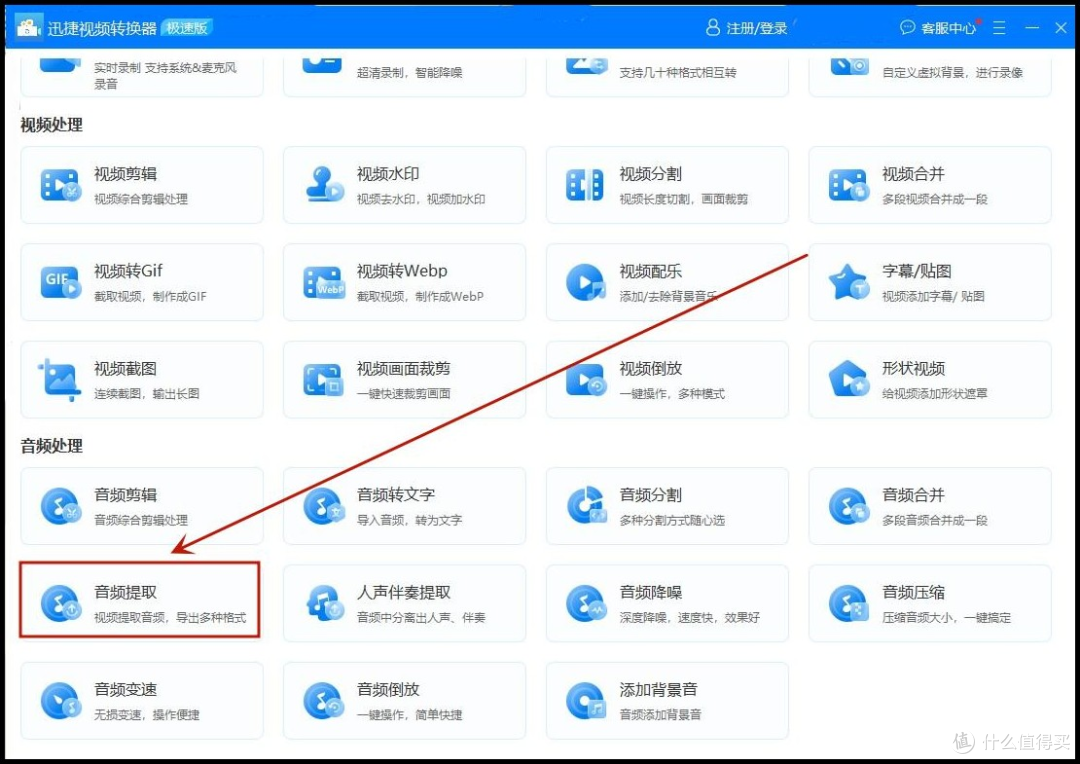The height and width of the screenshot is (764, 1080).
Task: Select the 视频截图 screenshot icon
Action: (60, 379)
